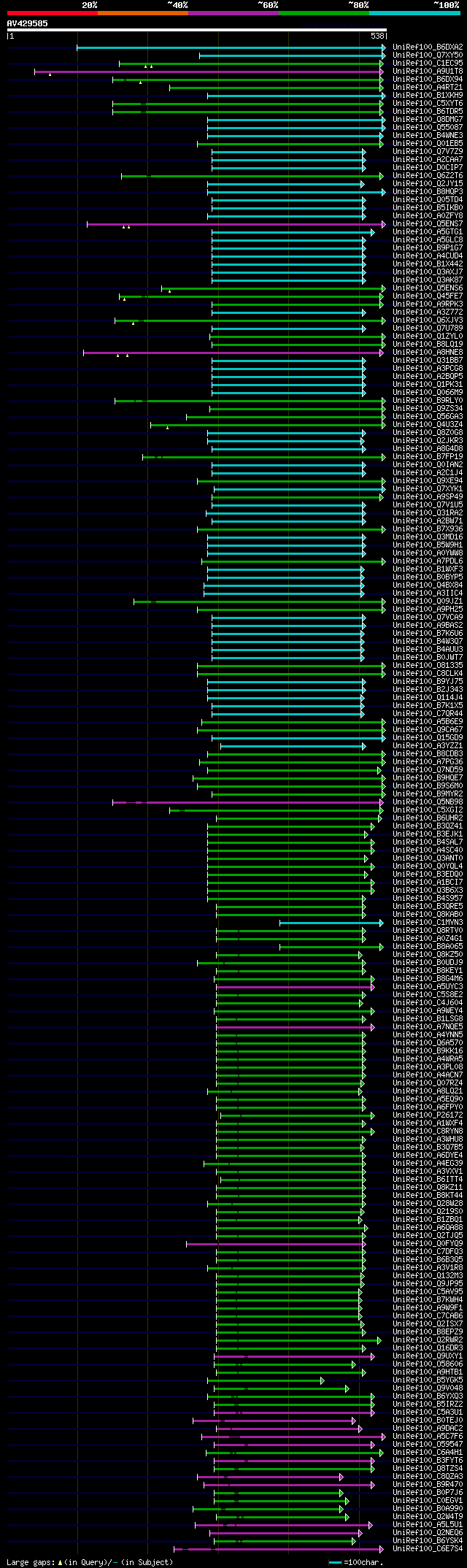
Task: Select hit label UniRef100_Q8DMG7
Action: coord(428,120)
